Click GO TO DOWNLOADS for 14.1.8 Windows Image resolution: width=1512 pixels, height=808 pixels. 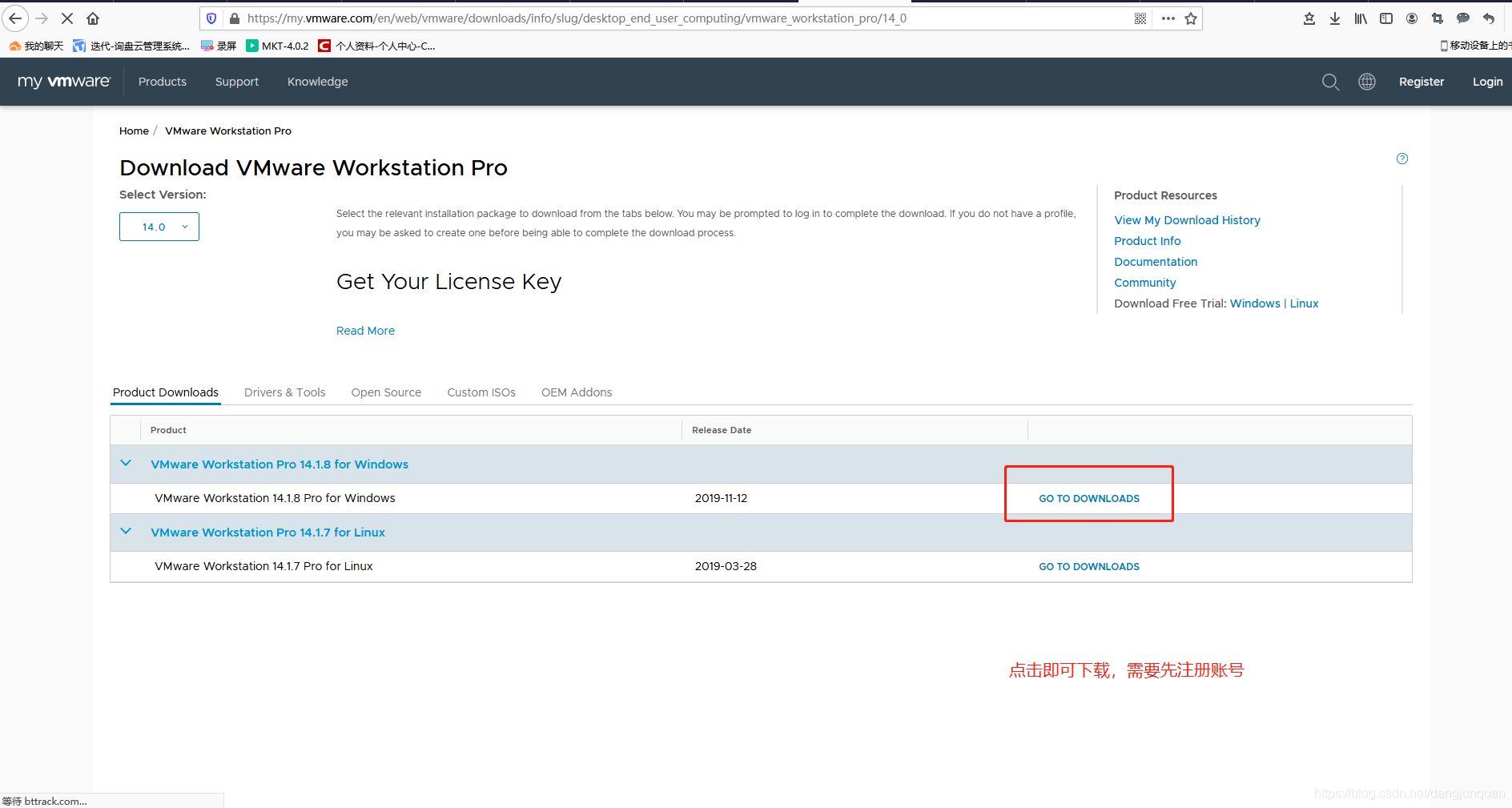(x=1089, y=498)
